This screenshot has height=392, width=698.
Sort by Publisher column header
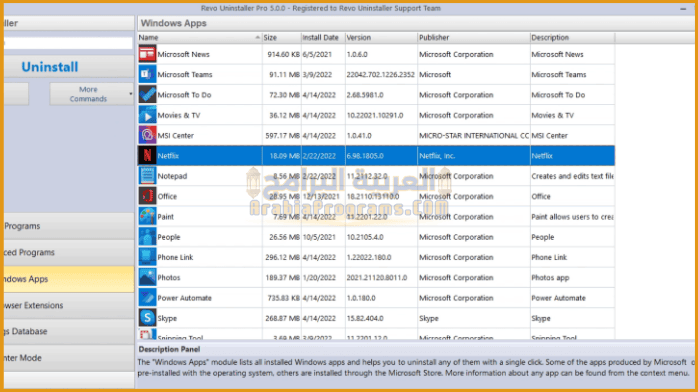[473, 37]
